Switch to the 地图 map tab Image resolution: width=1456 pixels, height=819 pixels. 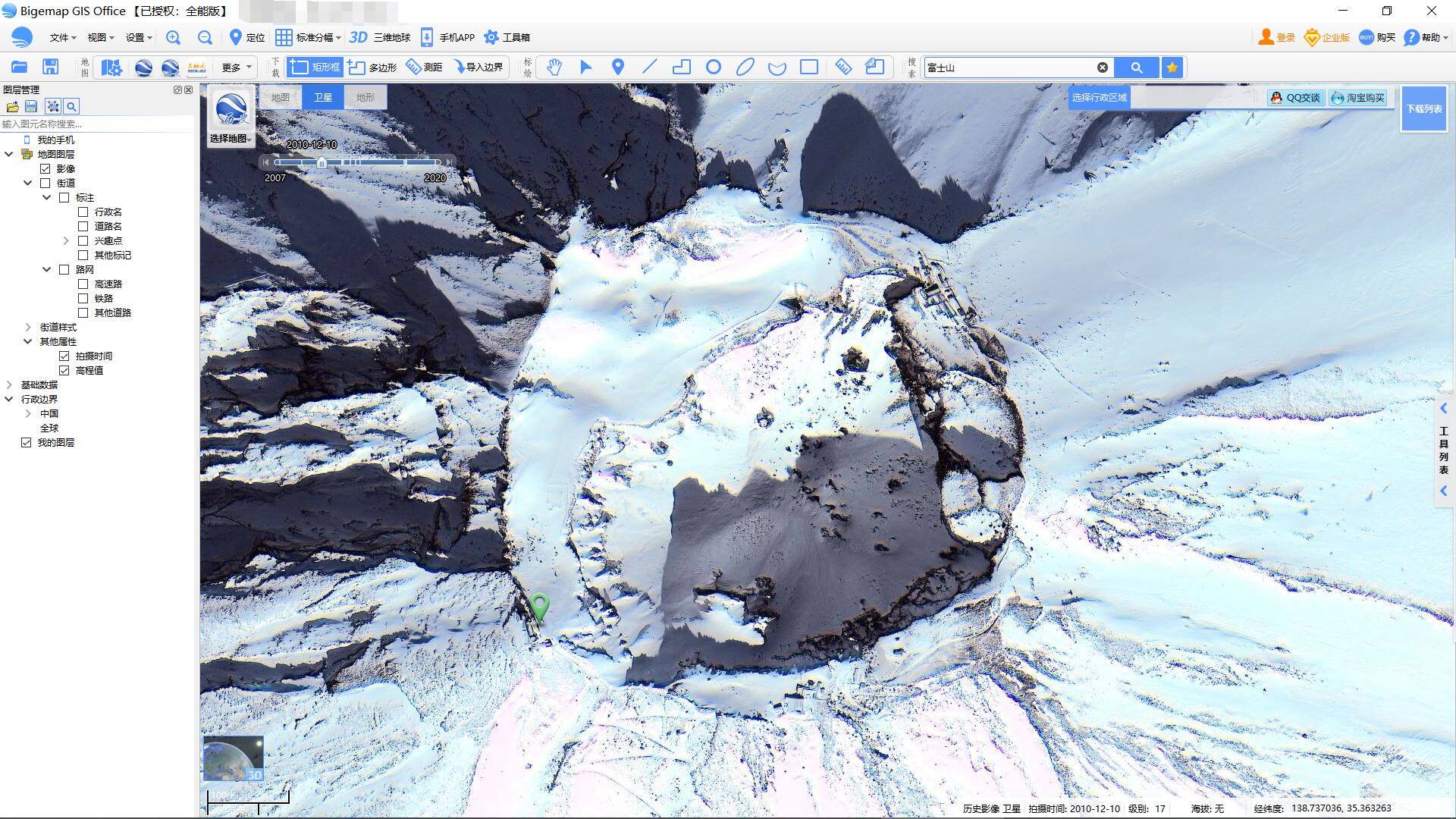tap(281, 97)
